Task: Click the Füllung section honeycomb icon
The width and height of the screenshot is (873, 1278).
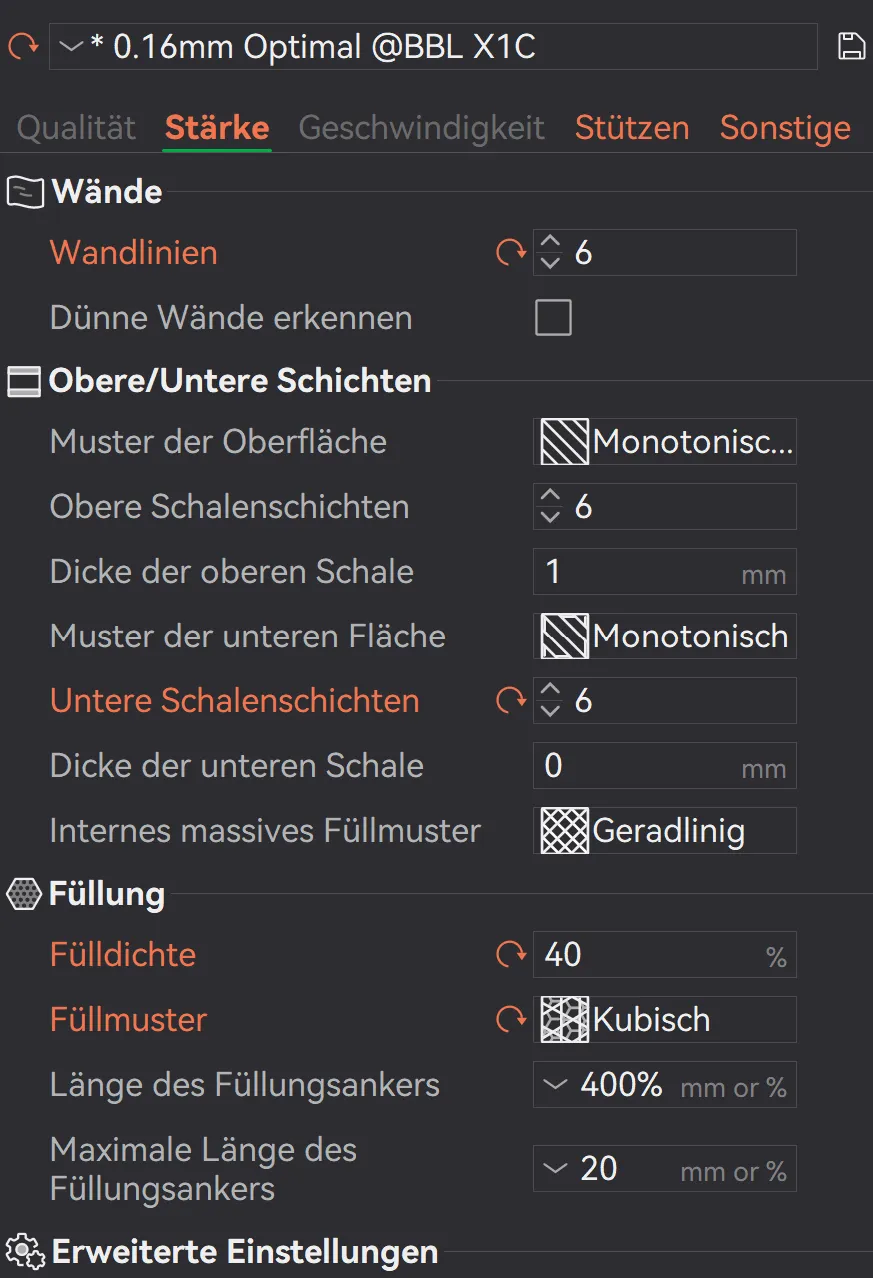Action: click(24, 893)
